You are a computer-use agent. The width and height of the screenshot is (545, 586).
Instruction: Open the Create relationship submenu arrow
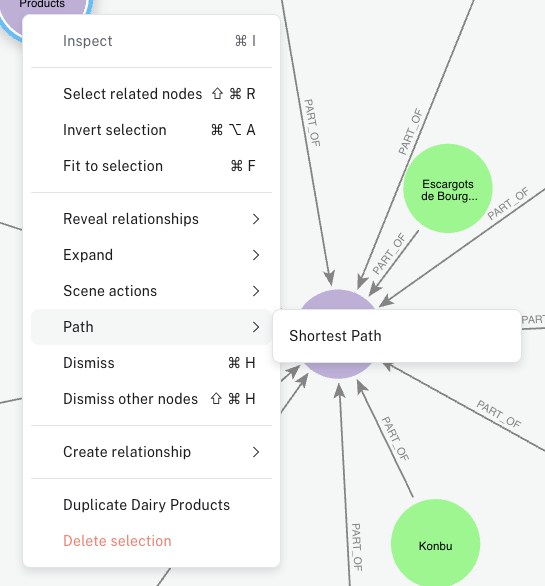tap(256, 452)
